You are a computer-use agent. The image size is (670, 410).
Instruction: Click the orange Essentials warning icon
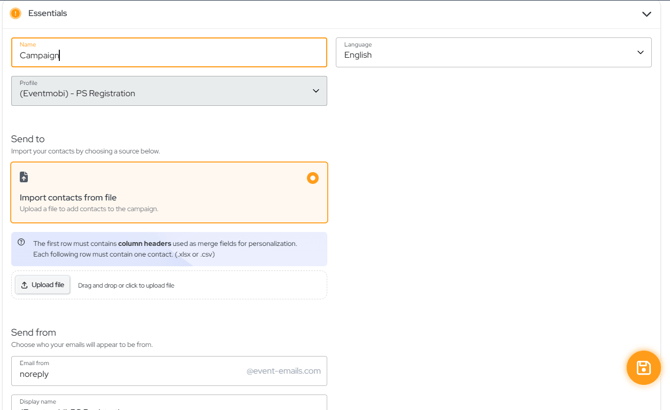tap(15, 13)
